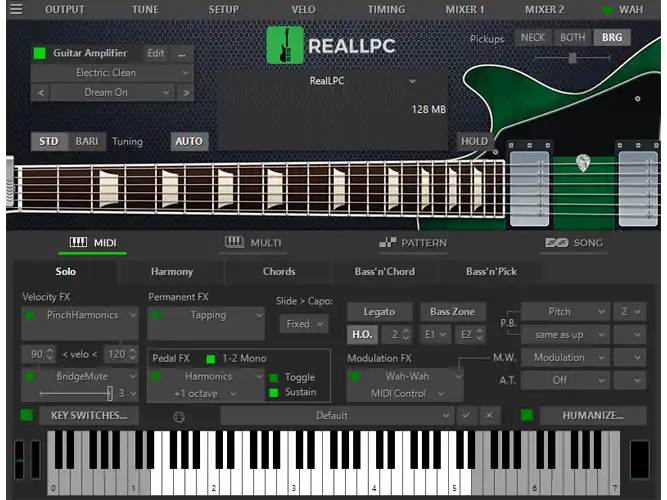This screenshot has height=500, width=667.
Task: Open the RealLPC instrument dropdown
Action: coord(362,81)
